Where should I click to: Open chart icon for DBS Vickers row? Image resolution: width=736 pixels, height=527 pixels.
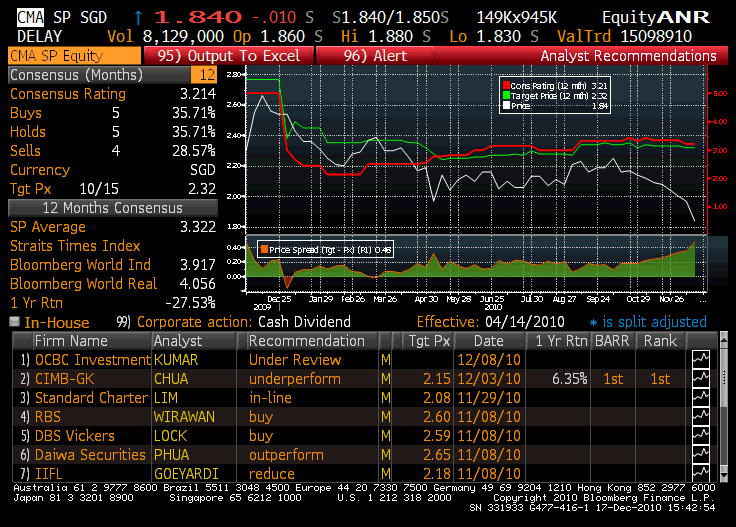(701, 436)
